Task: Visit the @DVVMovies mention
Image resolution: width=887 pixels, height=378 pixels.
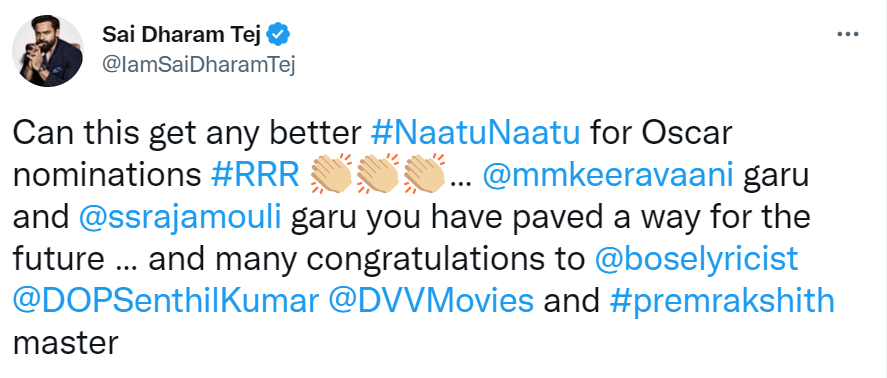Action: point(432,302)
